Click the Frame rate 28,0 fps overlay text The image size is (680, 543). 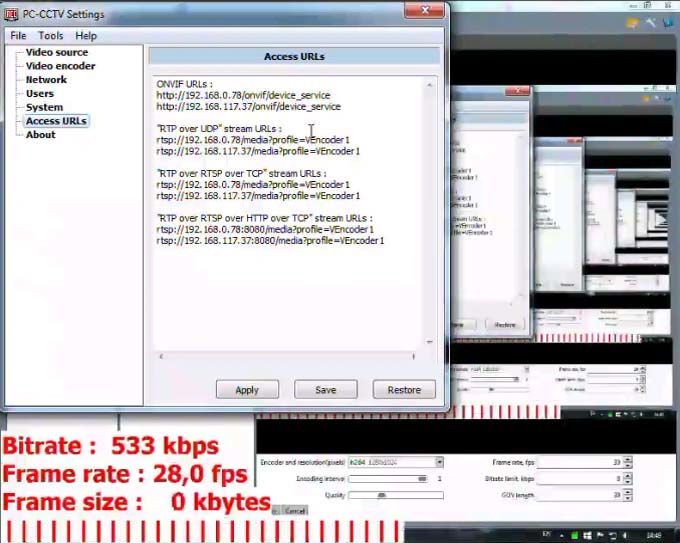coord(125,474)
